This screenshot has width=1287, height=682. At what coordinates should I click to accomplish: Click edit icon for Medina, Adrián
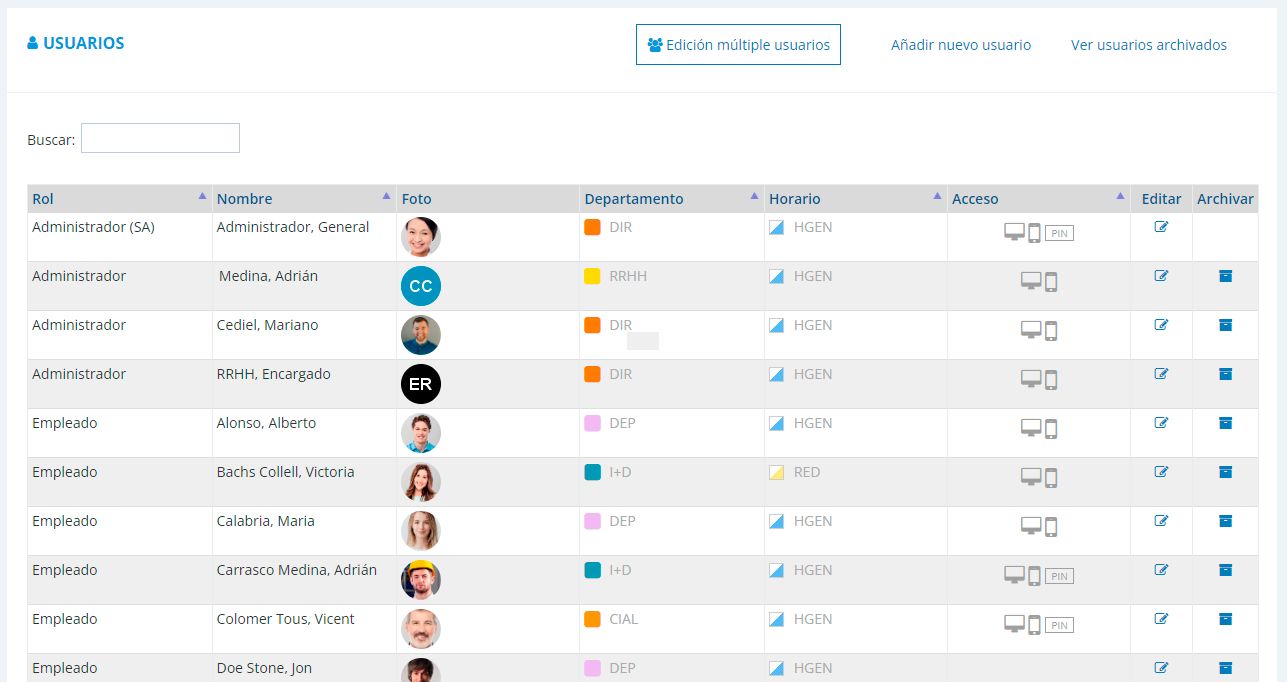point(1161,276)
